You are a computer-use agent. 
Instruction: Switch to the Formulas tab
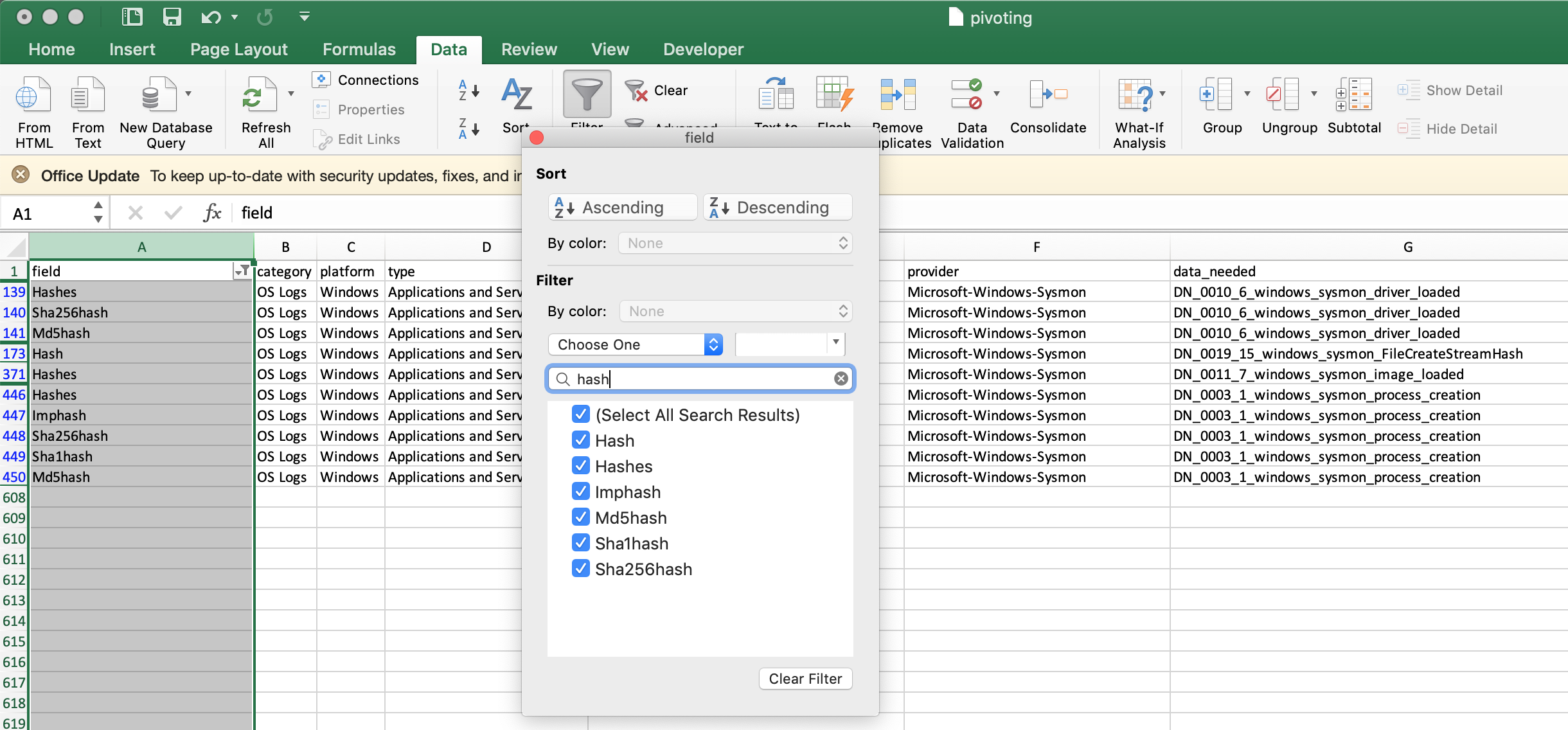[359, 49]
